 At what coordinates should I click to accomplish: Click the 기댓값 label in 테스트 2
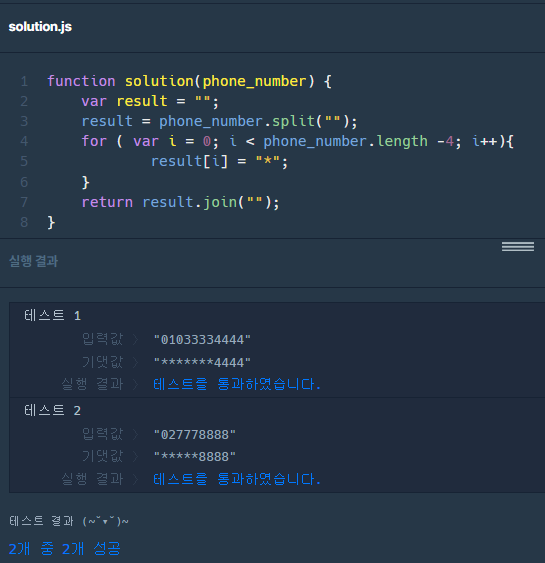coord(103,456)
